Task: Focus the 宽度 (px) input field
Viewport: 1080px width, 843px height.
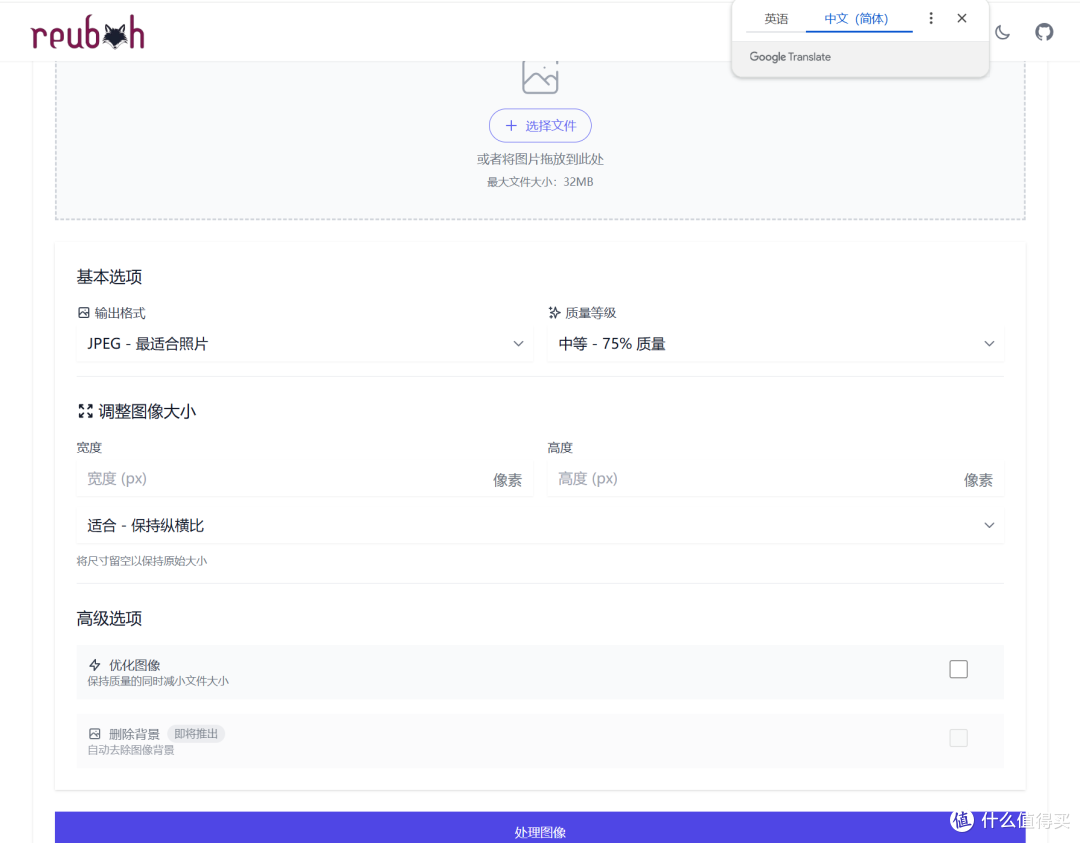Action: [304, 479]
